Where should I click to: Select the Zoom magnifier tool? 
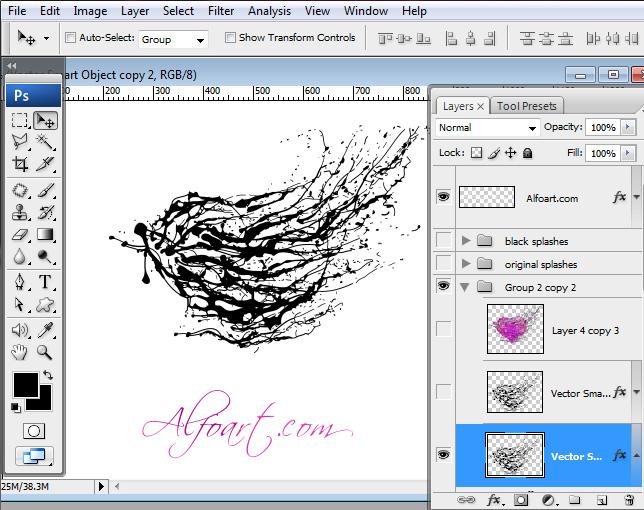tap(45, 352)
